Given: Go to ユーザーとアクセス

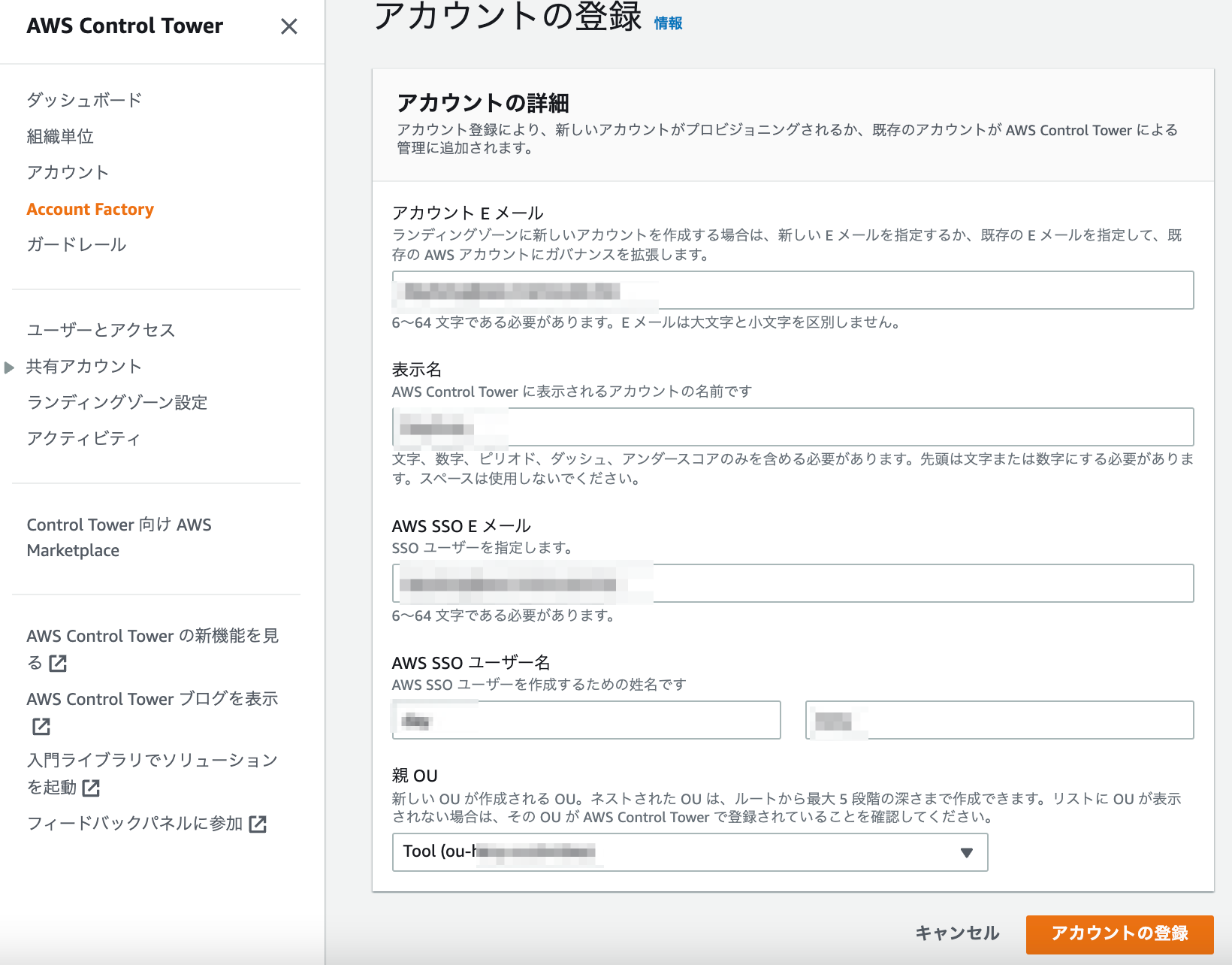Looking at the screenshot, I should pos(101,330).
